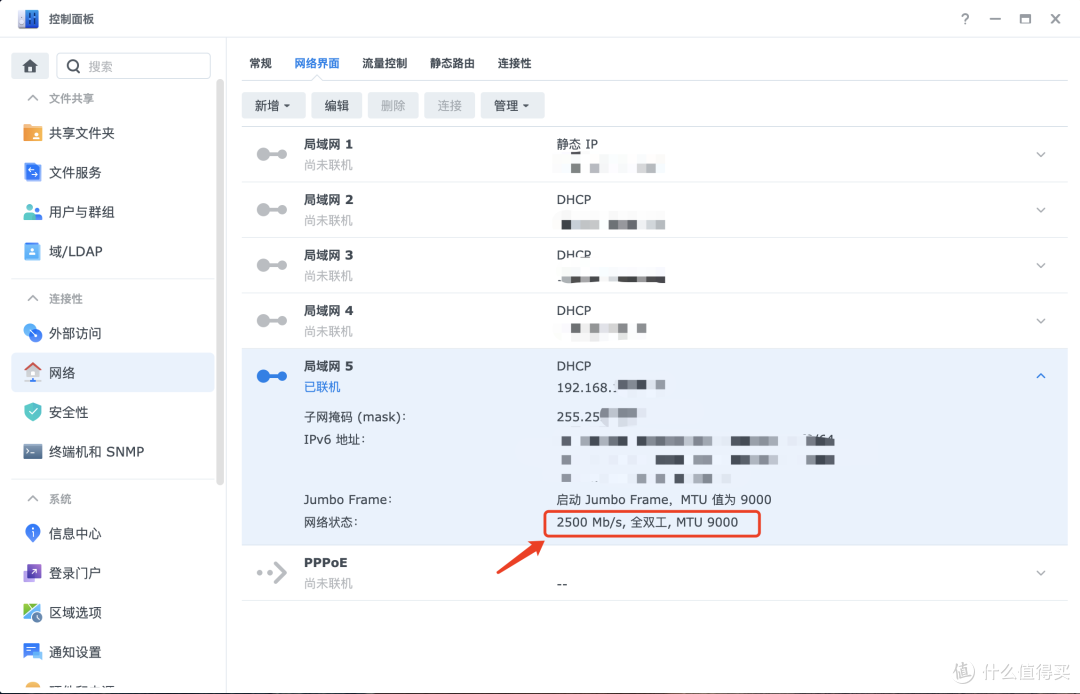Click the 静态 IP label of 局域网 1
Screen dimensions: 1080x694
[x=577, y=144]
